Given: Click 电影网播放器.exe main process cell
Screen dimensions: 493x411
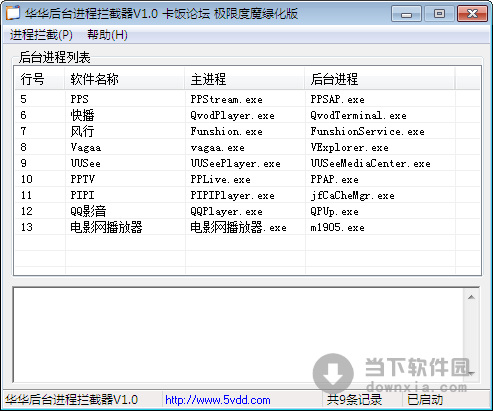Looking at the screenshot, I should tap(238, 227).
